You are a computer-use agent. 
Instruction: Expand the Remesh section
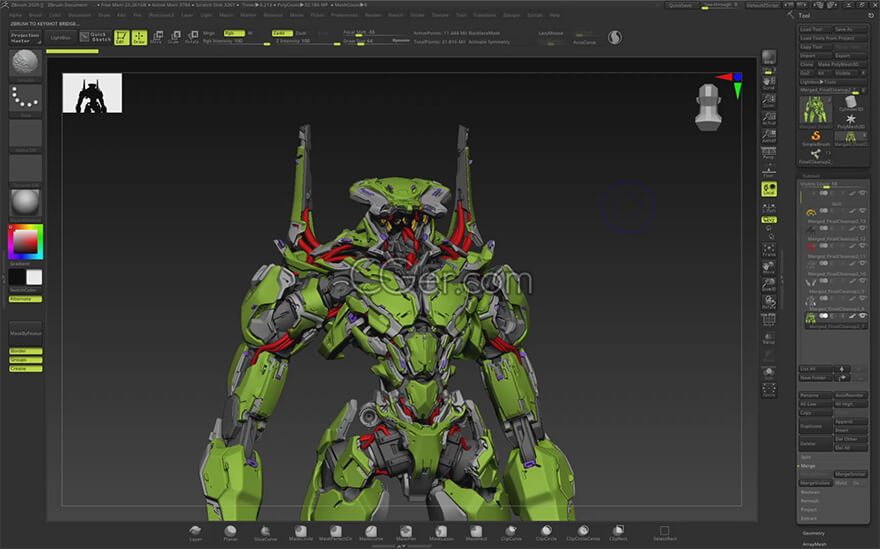[x=809, y=501]
